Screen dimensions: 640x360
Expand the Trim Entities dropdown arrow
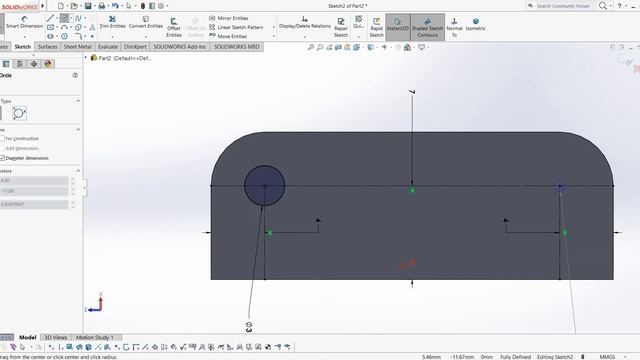112,37
